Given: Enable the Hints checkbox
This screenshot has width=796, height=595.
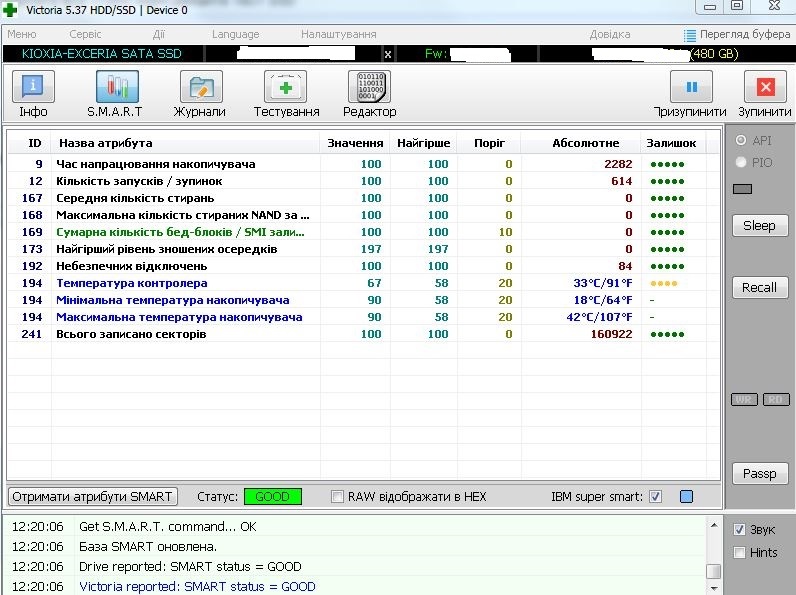Looking at the screenshot, I should [739, 552].
